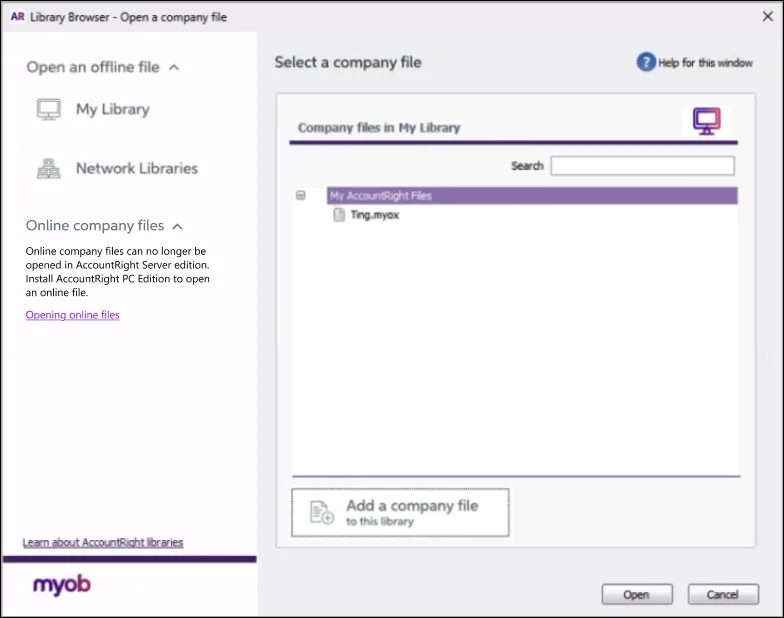Open Help for this window link

point(705,63)
